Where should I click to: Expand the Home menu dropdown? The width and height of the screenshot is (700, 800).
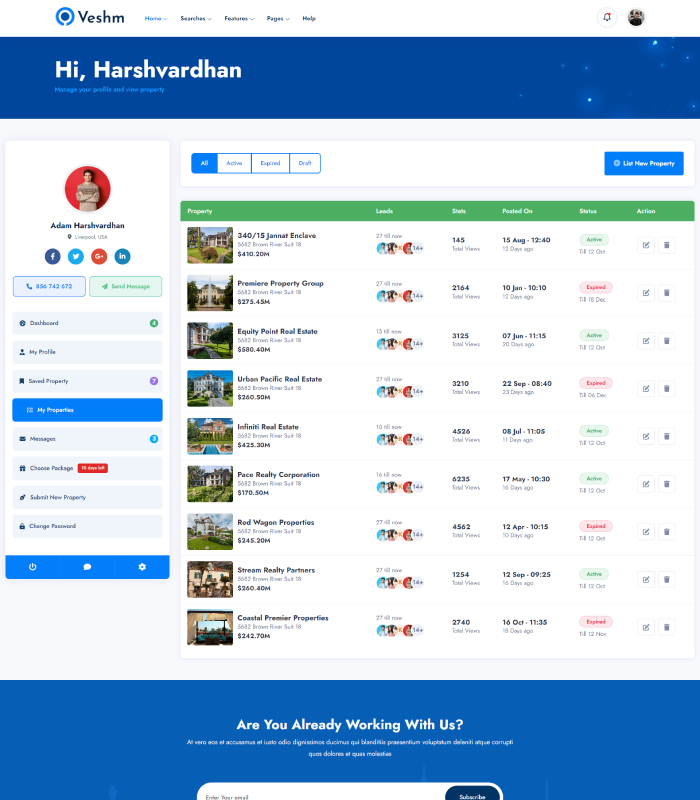click(156, 18)
